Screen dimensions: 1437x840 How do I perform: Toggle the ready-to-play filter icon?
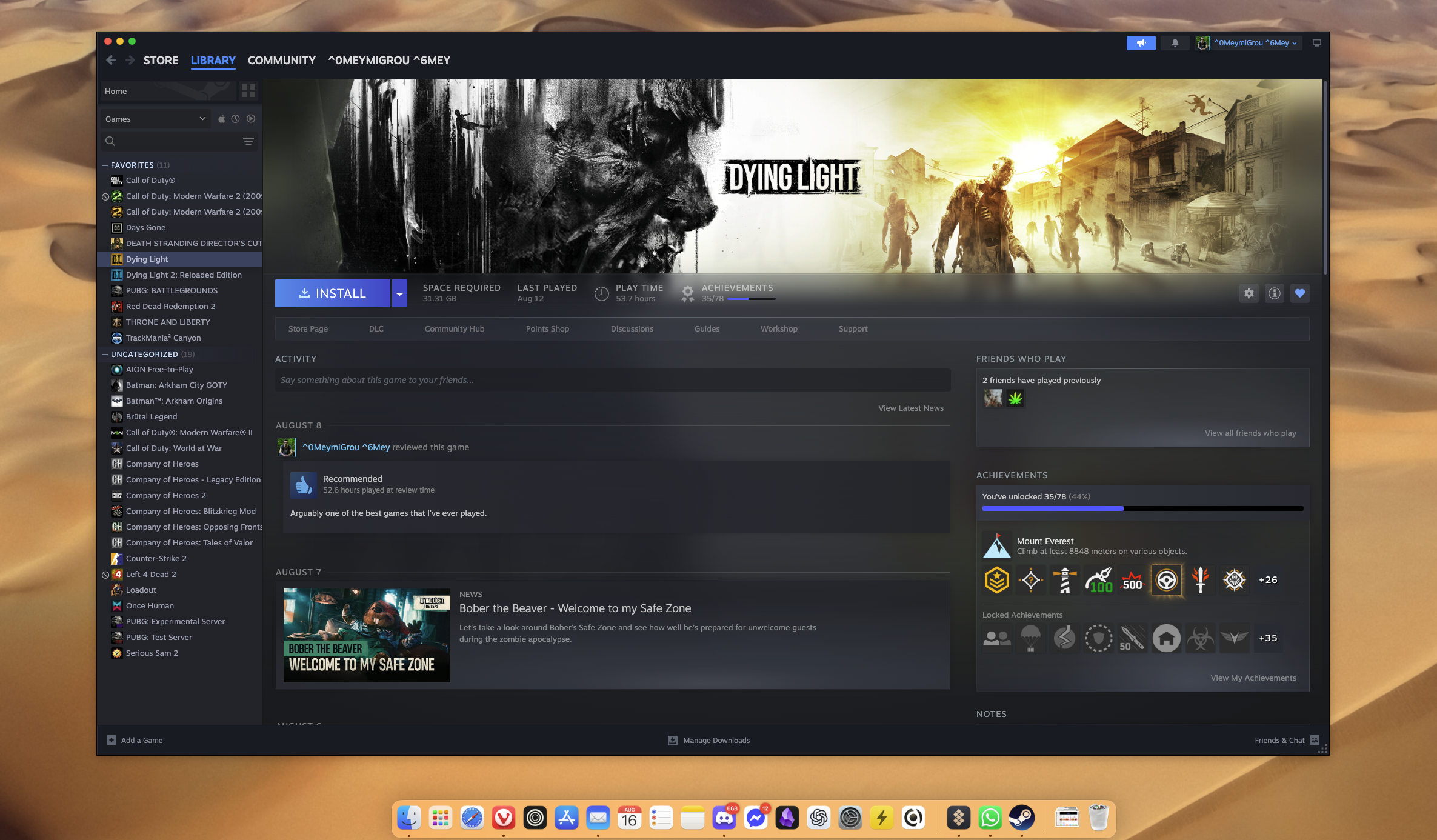pyautogui.click(x=251, y=119)
